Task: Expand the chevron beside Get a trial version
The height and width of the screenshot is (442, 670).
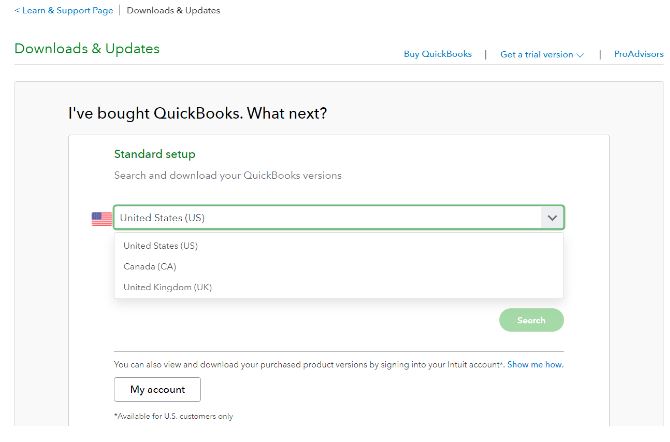Action: (580, 55)
